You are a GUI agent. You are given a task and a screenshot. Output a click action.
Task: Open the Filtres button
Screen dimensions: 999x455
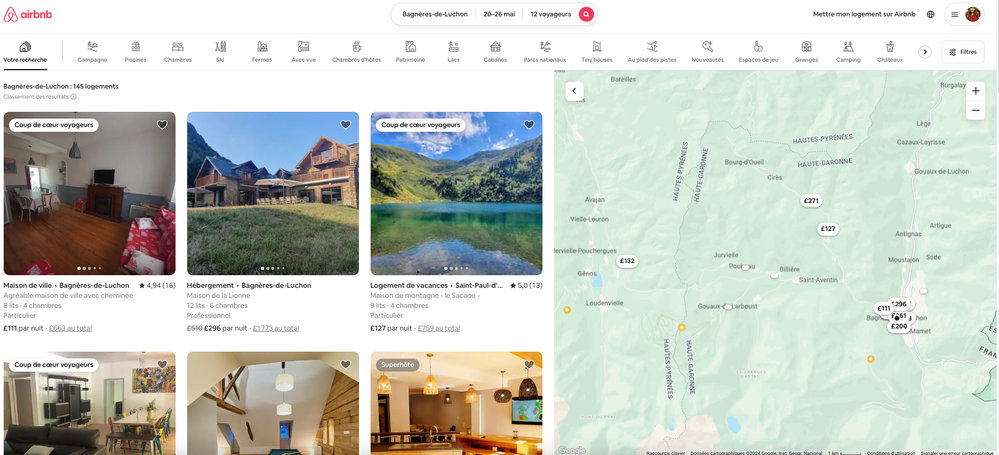(x=962, y=52)
